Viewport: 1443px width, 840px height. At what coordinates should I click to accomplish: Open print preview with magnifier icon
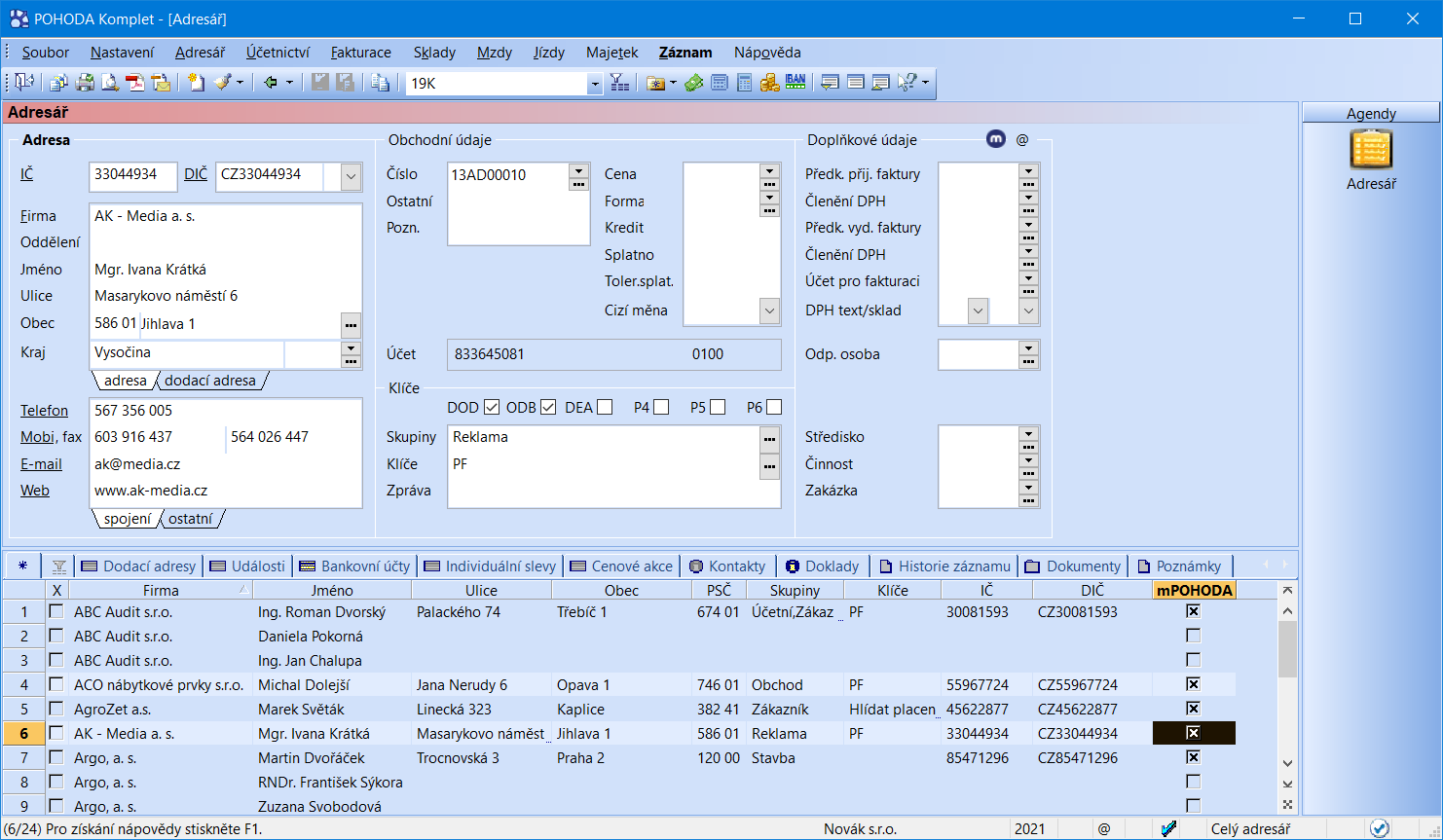click(x=111, y=84)
